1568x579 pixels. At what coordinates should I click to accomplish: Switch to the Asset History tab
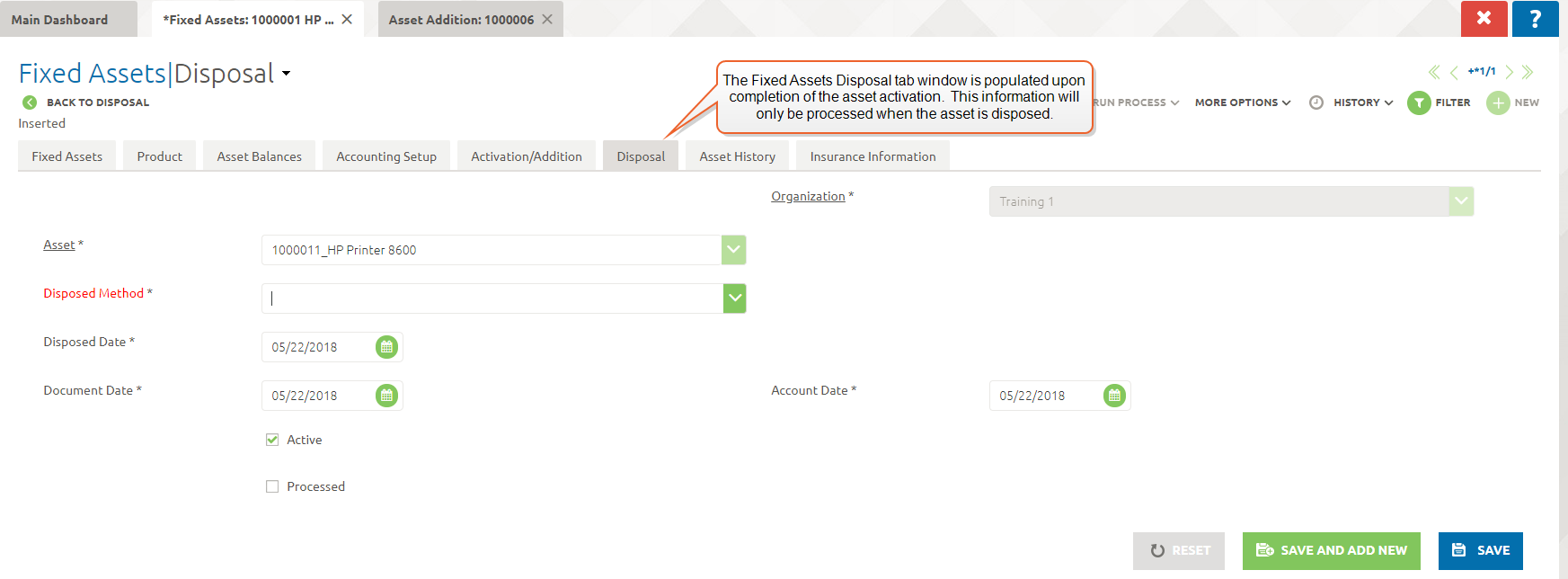click(x=737, y=156)
